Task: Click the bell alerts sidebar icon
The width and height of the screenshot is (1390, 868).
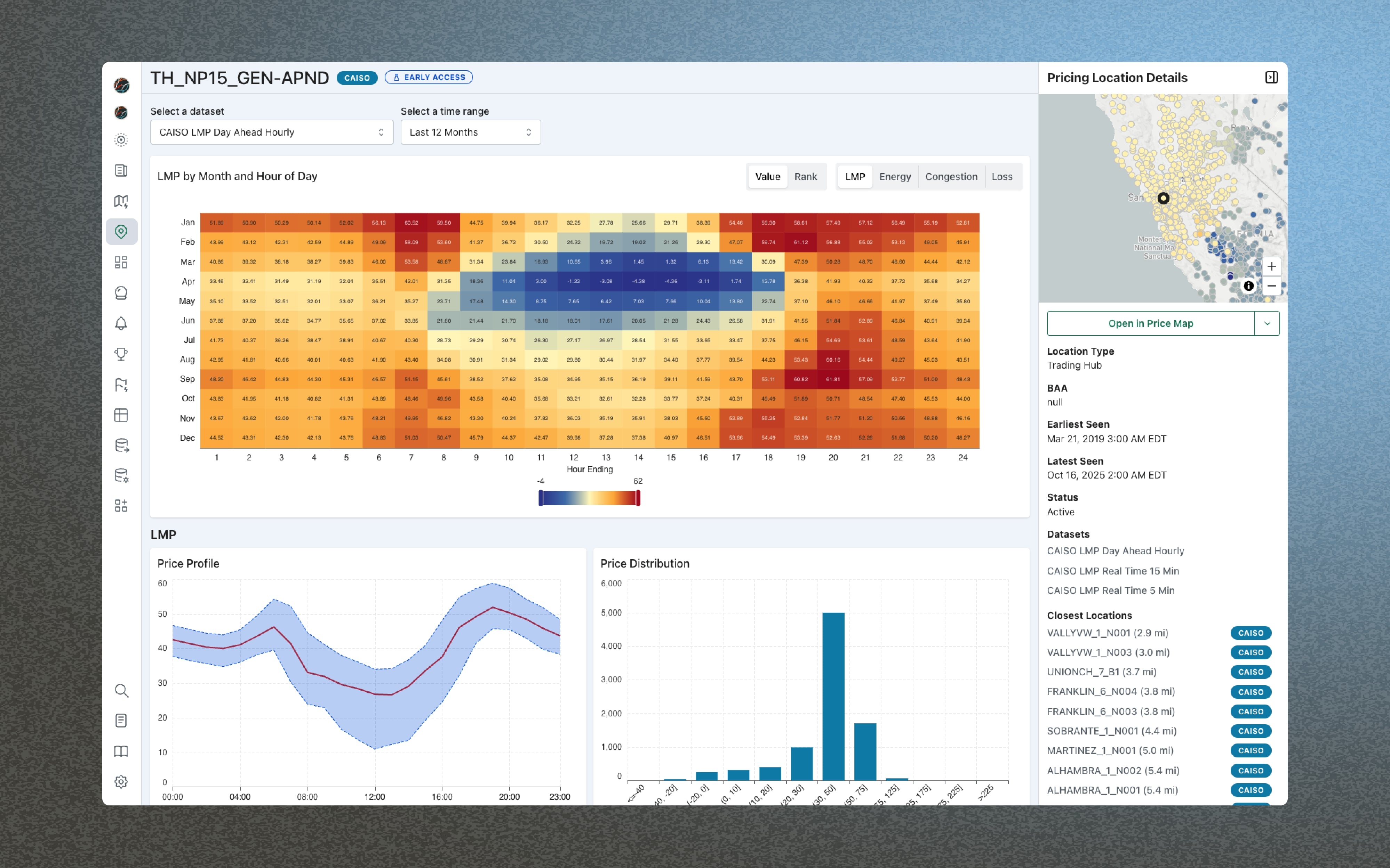Action: (x=121, y=323)
